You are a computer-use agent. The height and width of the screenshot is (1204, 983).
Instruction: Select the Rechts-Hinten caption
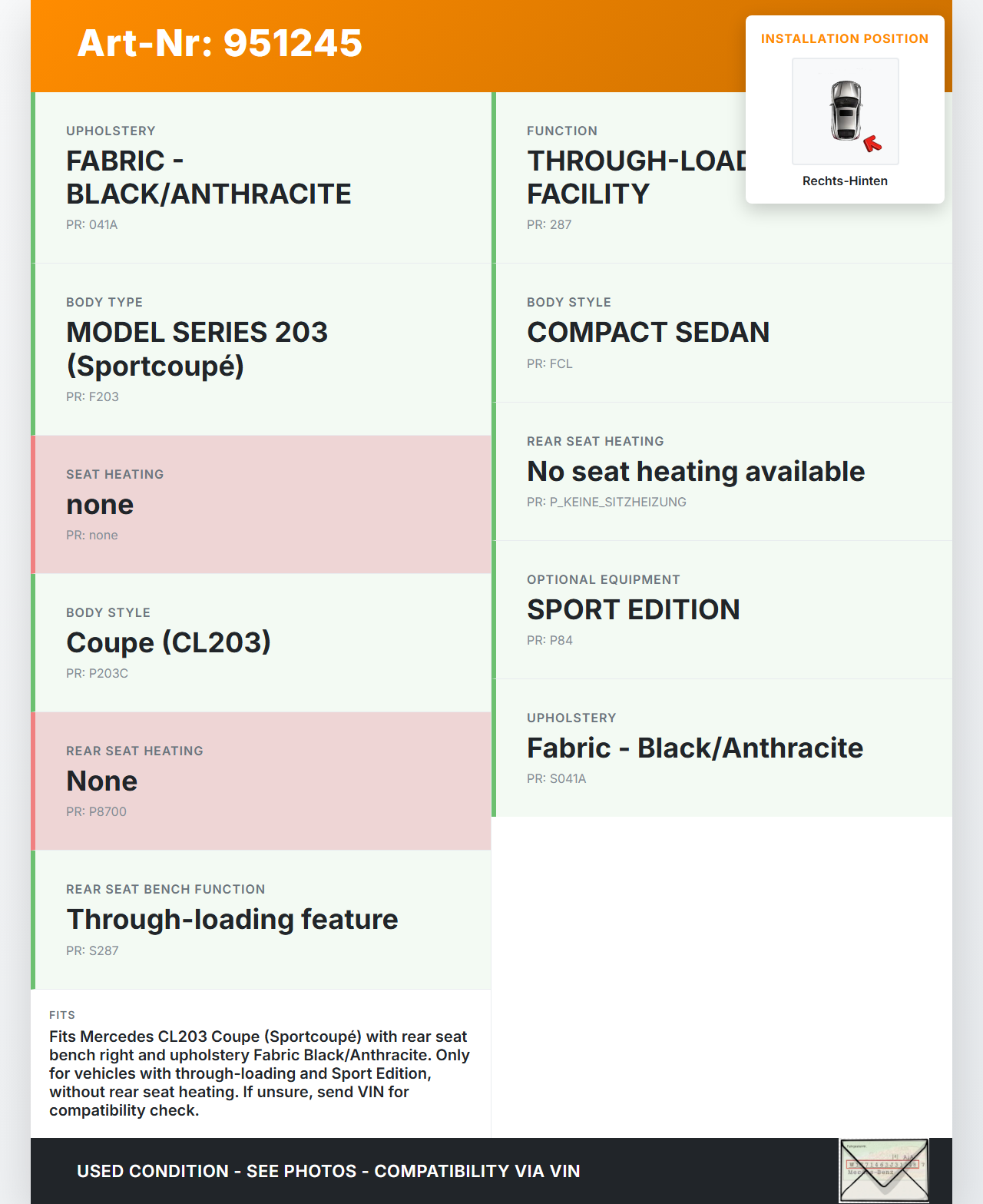(845, 181)
